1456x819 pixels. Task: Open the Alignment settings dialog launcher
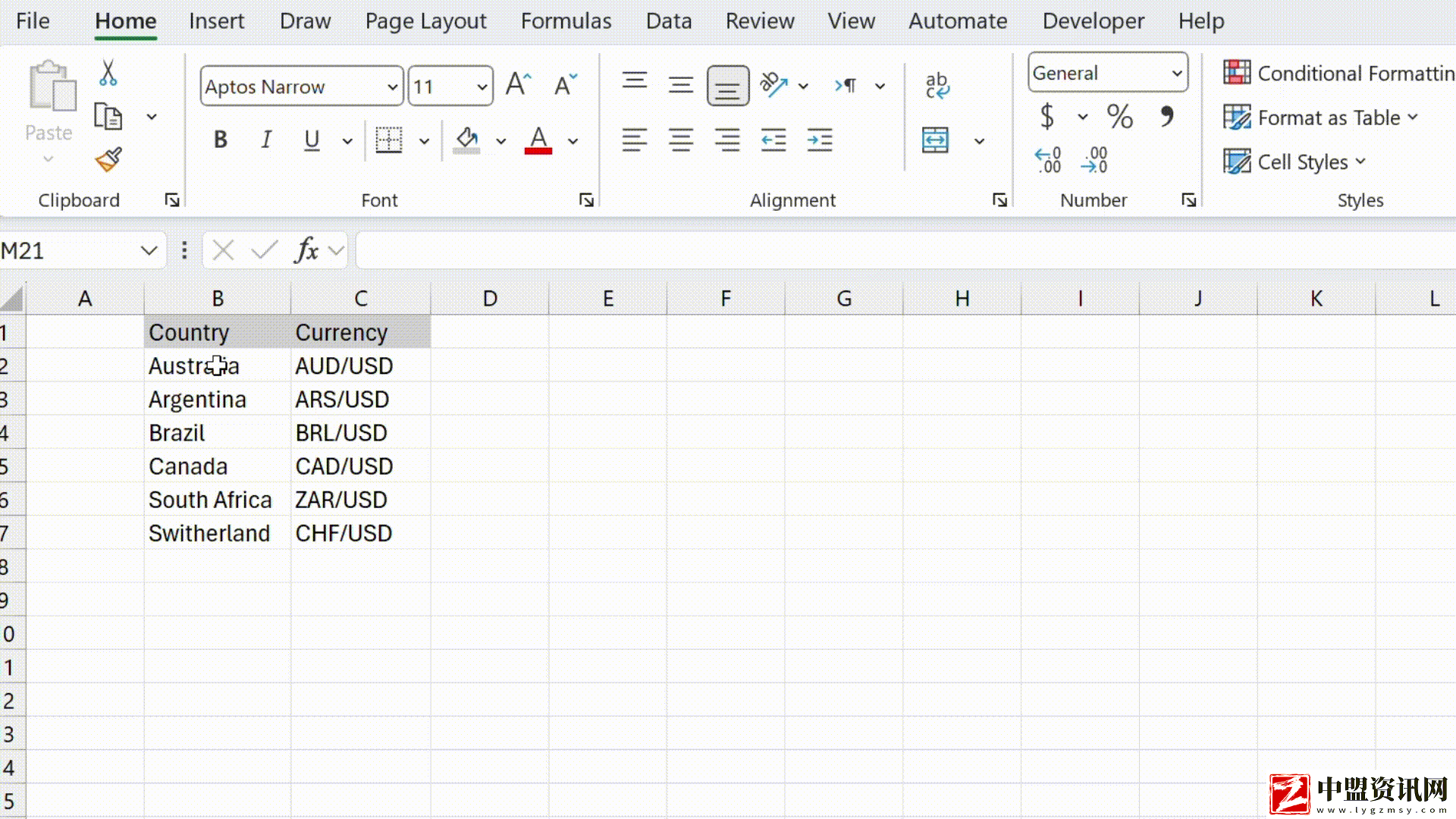point(999,199)
